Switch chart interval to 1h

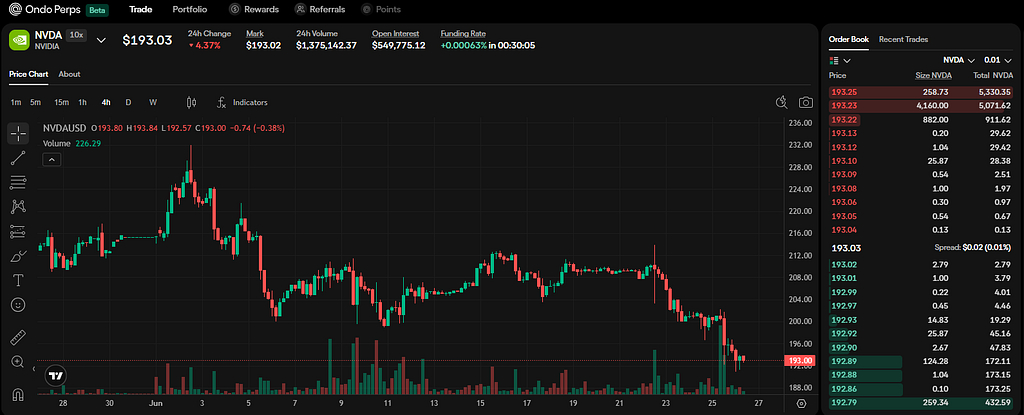point(82,103)
